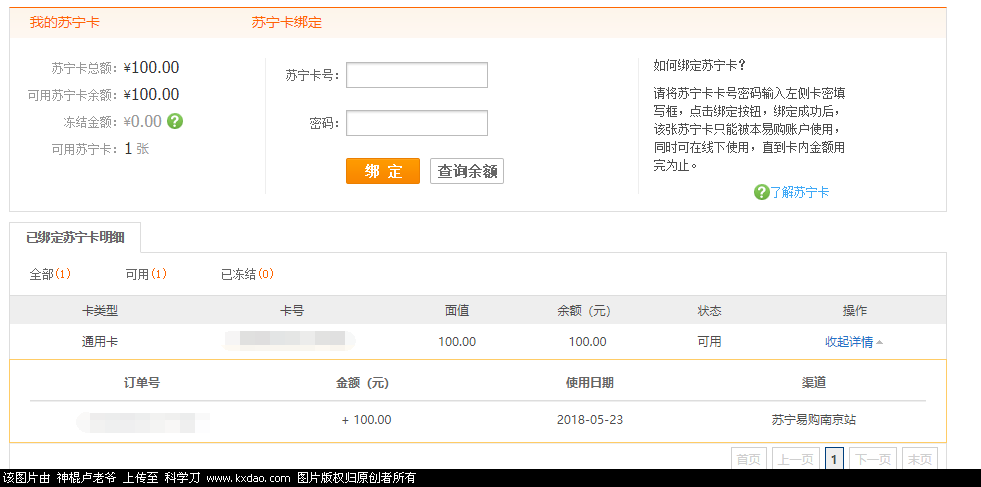981x487 pixels.
Task: Click the orange 绑定 button
Action: point(383,171)
